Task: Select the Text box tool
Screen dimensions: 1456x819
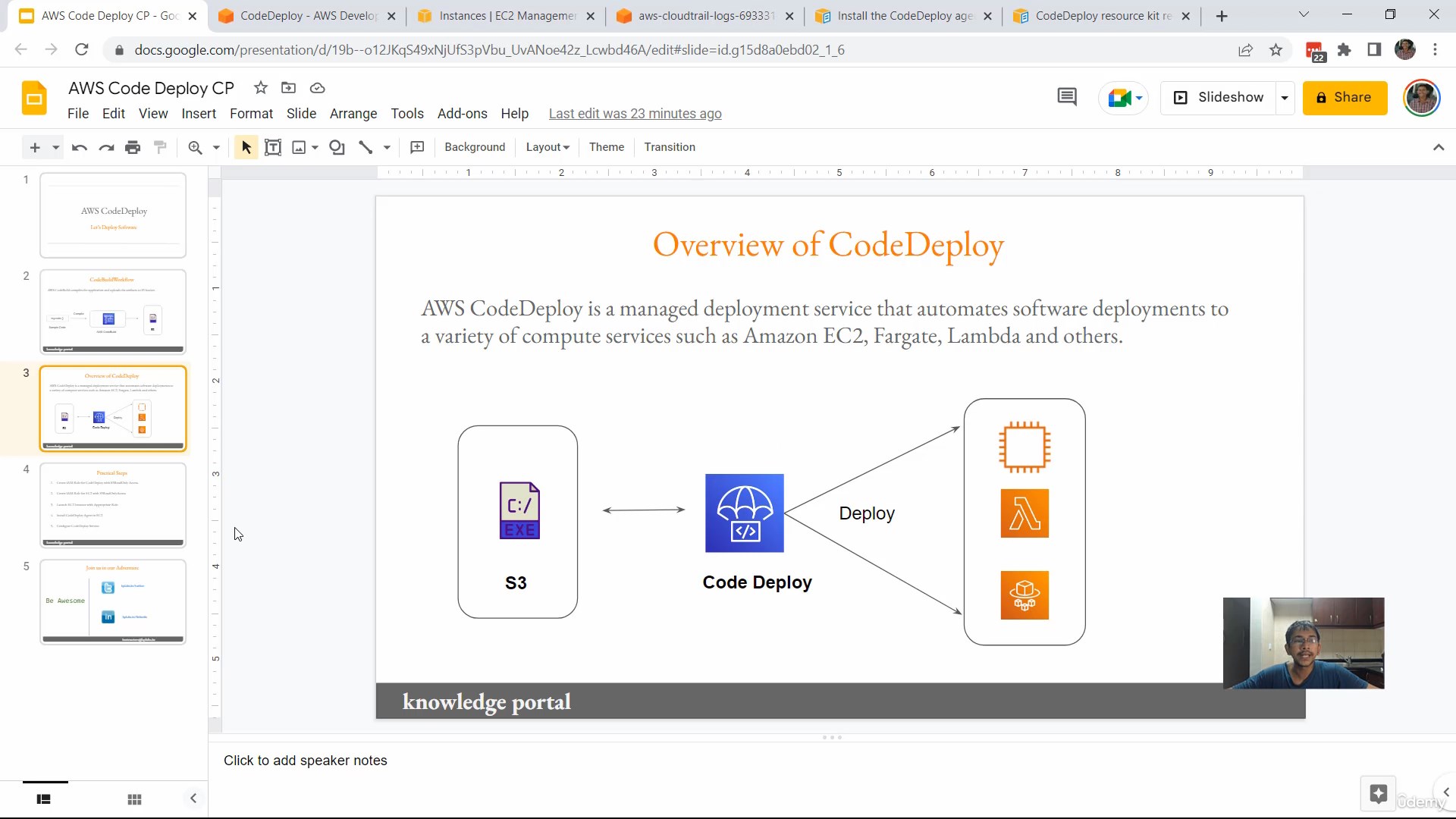Action: click(273, 147)
